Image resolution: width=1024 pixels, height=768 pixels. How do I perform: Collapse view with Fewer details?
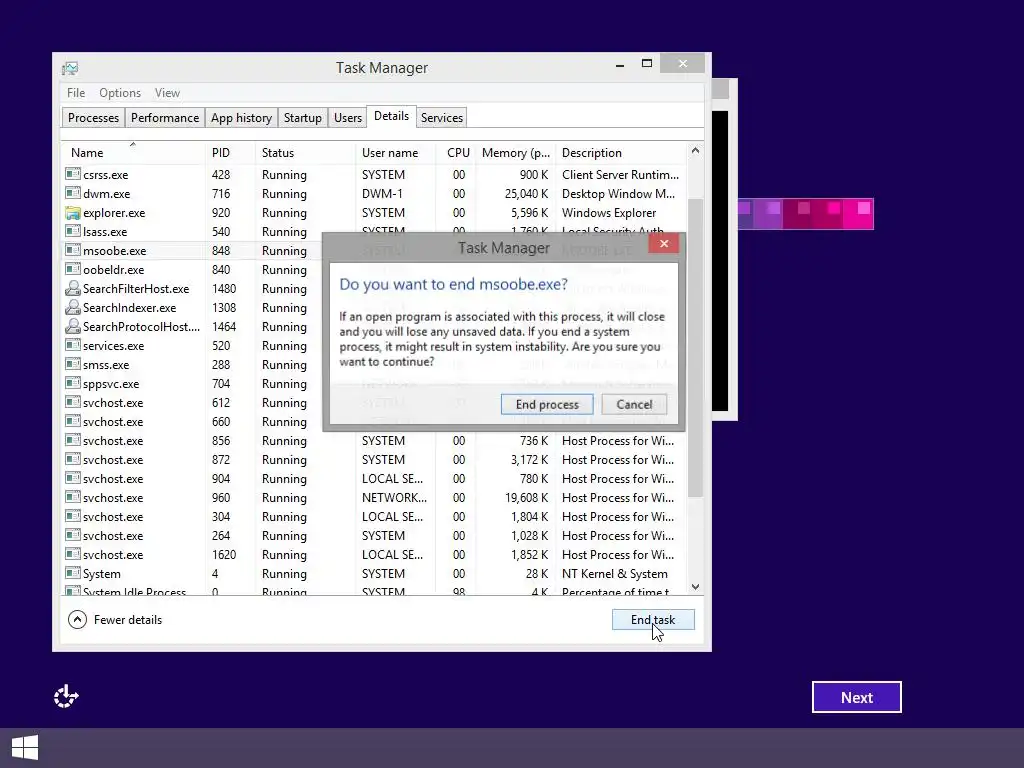[115, 620]
